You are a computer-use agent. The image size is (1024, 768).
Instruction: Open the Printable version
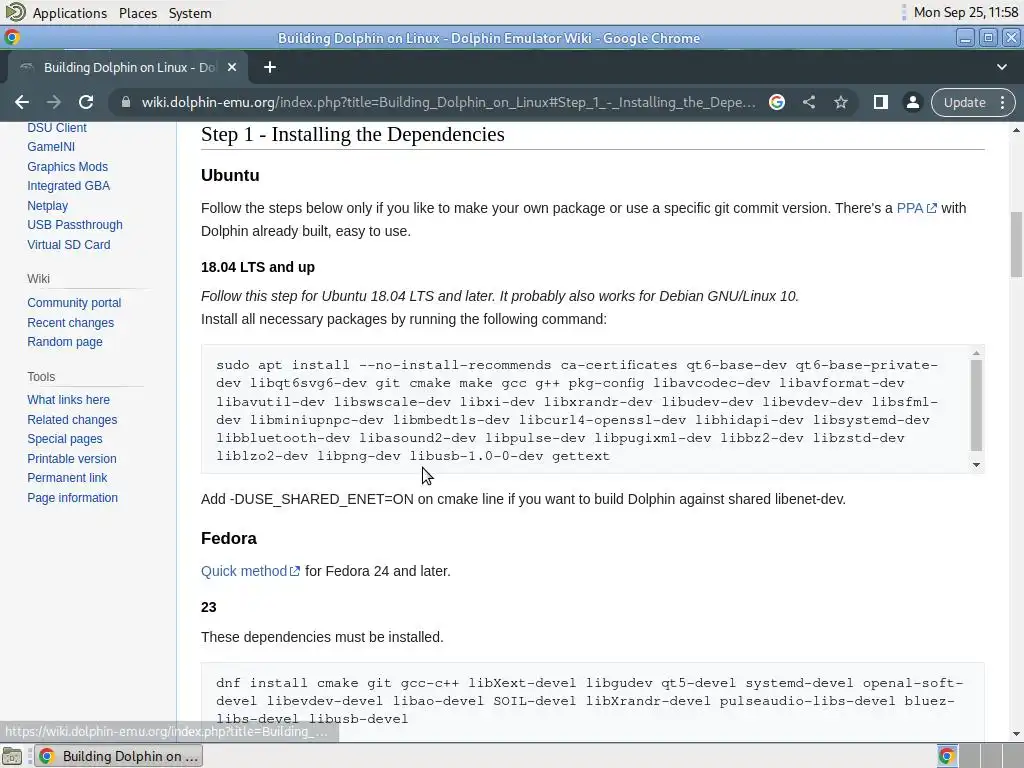[72, 458]
